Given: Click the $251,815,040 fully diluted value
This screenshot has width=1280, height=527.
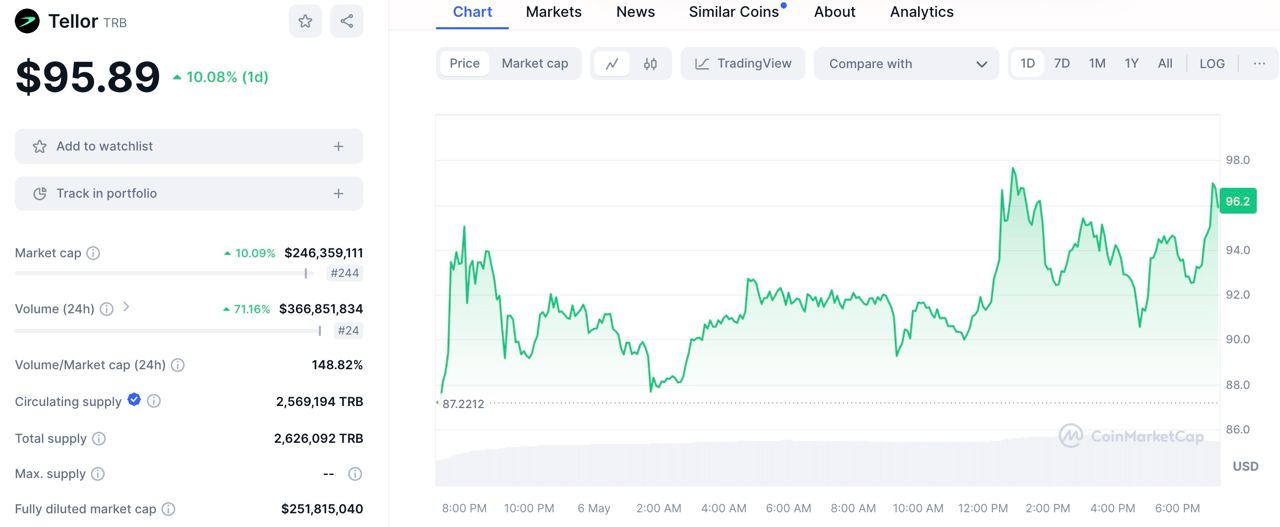Looking at the screenshot, I should 322,509.
